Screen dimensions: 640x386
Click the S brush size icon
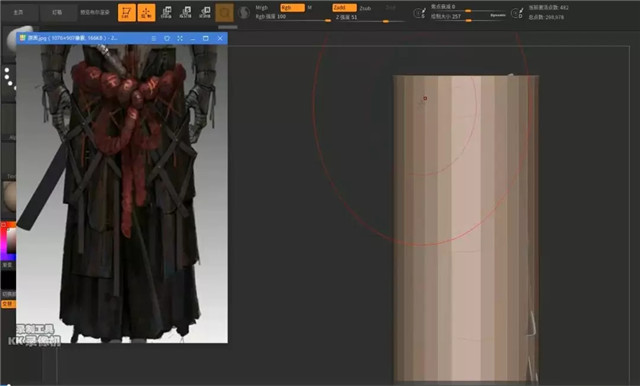(x=420, y=13)
